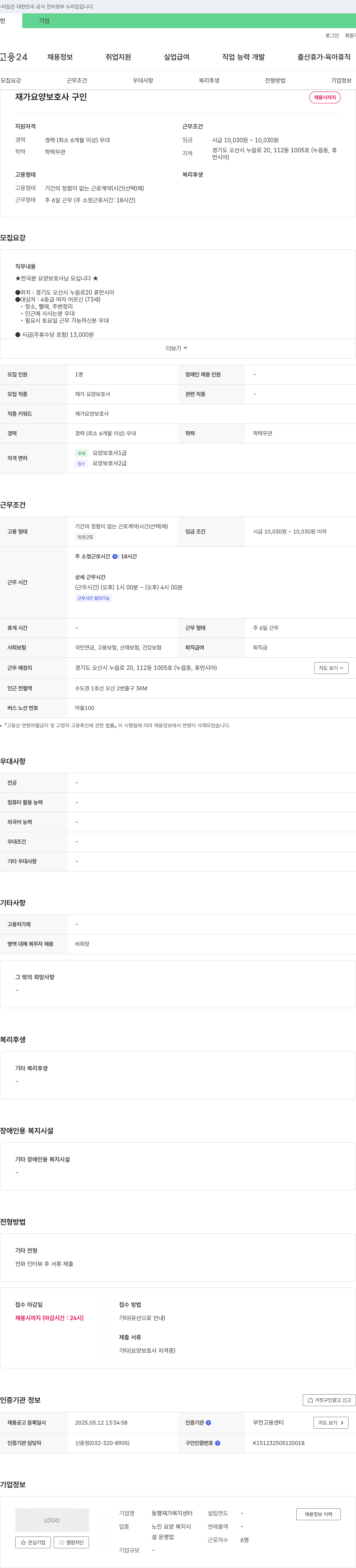The height and width of the screenshot is (1568, 356).
Task: Expand job description with 더보기
Action: tap(177, 348)
